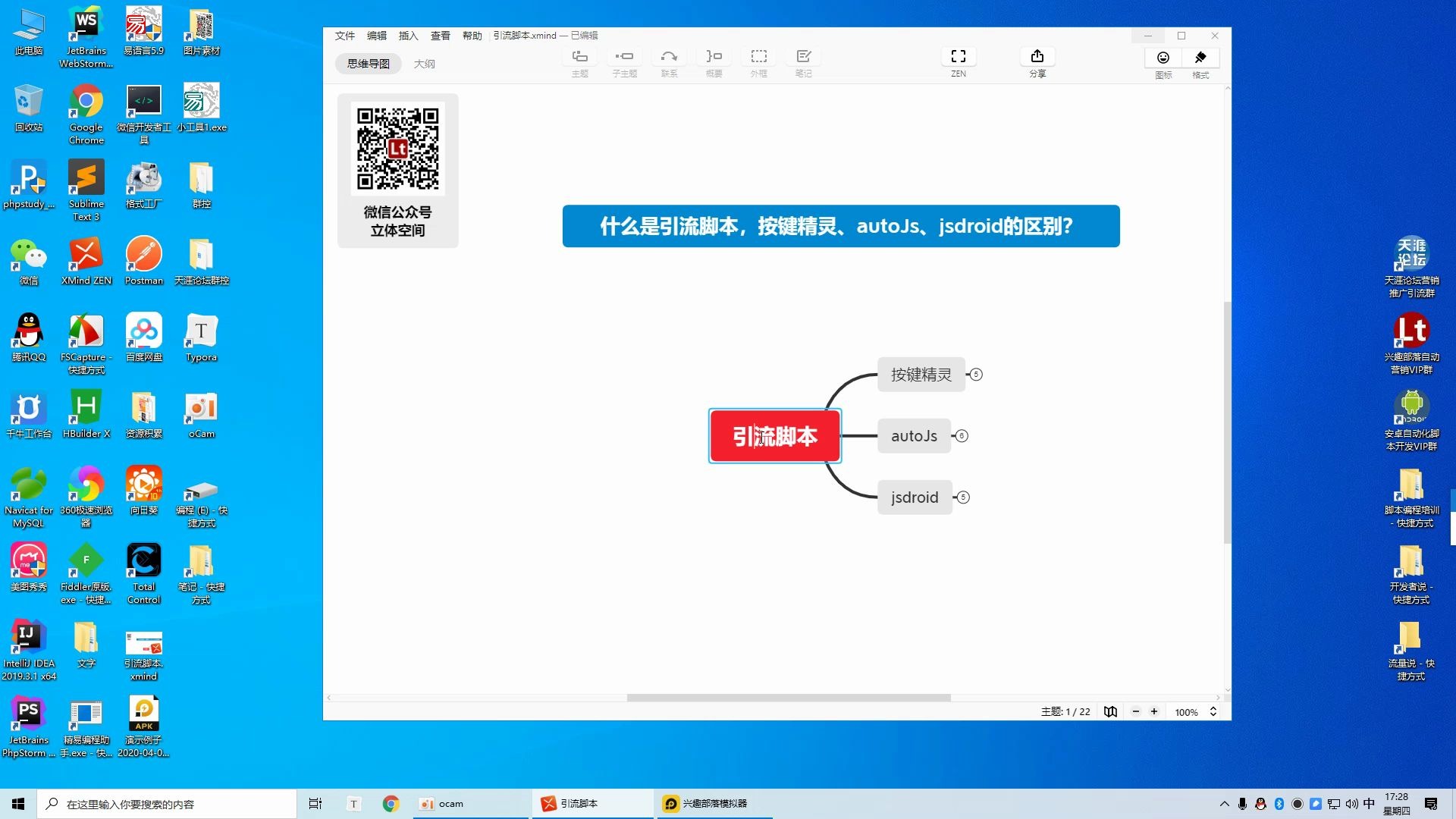Select the 回收站 recycle bin icon

[x=29, y=108]
